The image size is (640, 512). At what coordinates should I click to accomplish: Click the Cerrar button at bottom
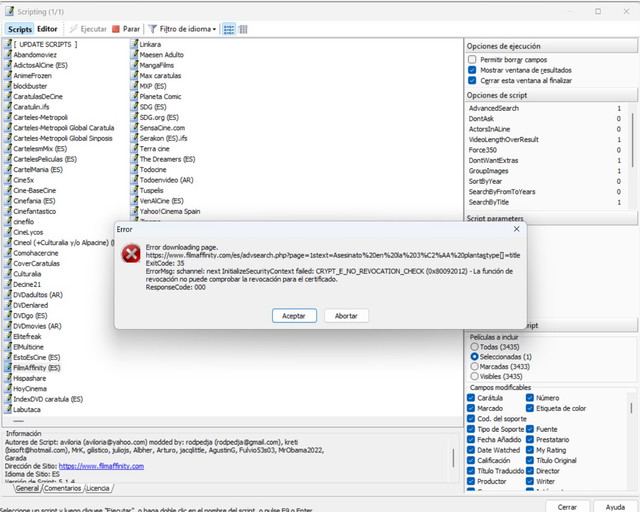tap(567, 507)
